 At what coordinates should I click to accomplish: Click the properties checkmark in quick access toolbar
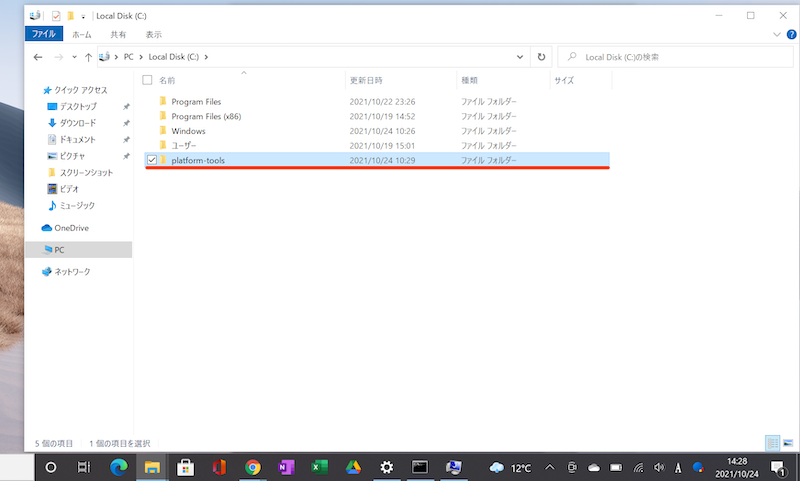point(56,16)
